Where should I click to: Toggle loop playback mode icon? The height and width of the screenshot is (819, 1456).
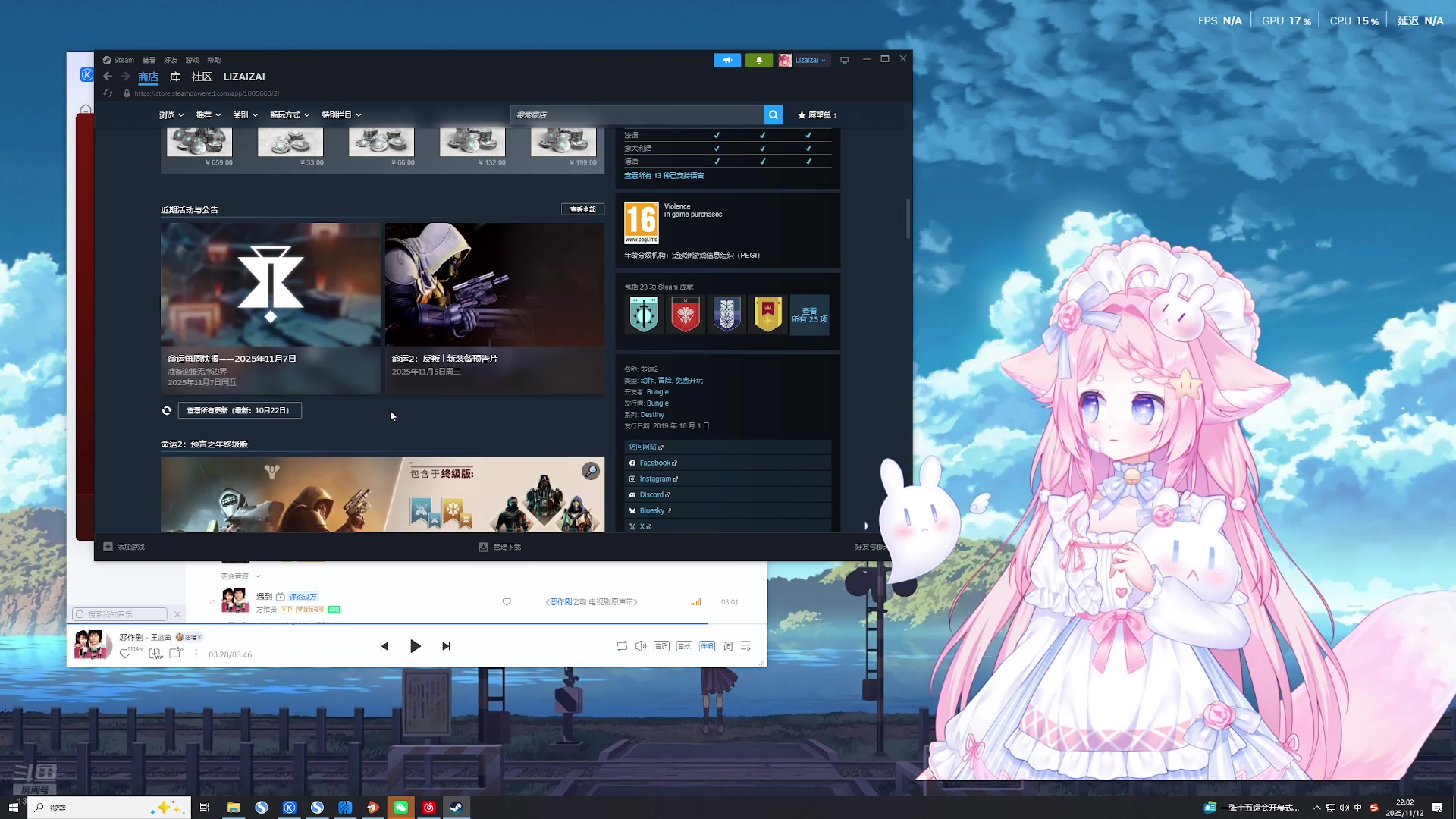(622, 646)
